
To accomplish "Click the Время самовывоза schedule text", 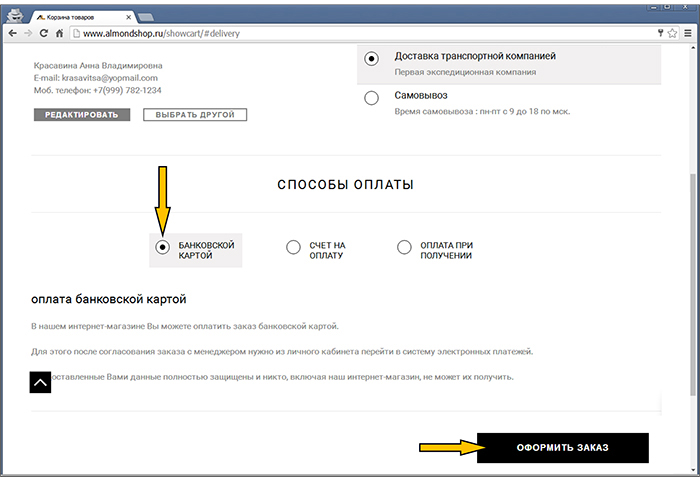I will coord(482,111).
